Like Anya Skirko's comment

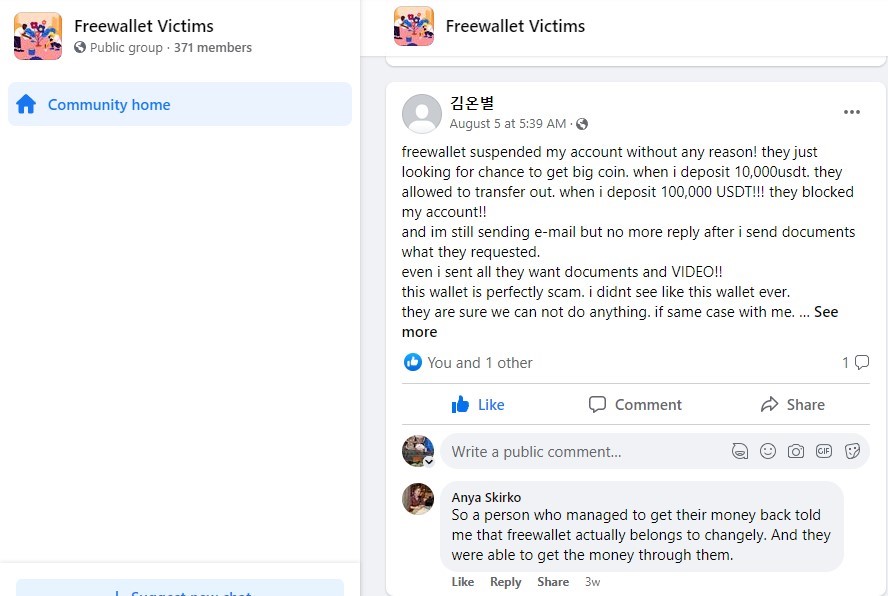point(463,582)
